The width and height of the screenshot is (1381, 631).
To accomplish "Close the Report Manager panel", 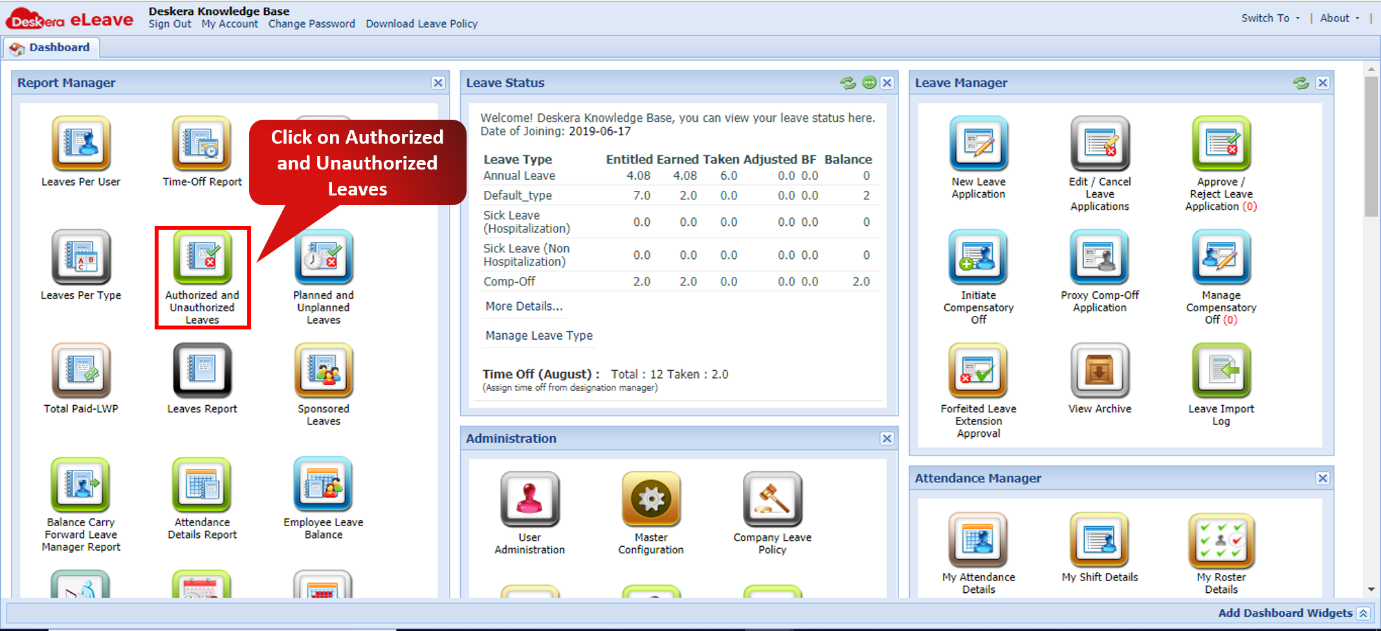I will (x=438, y=83).
